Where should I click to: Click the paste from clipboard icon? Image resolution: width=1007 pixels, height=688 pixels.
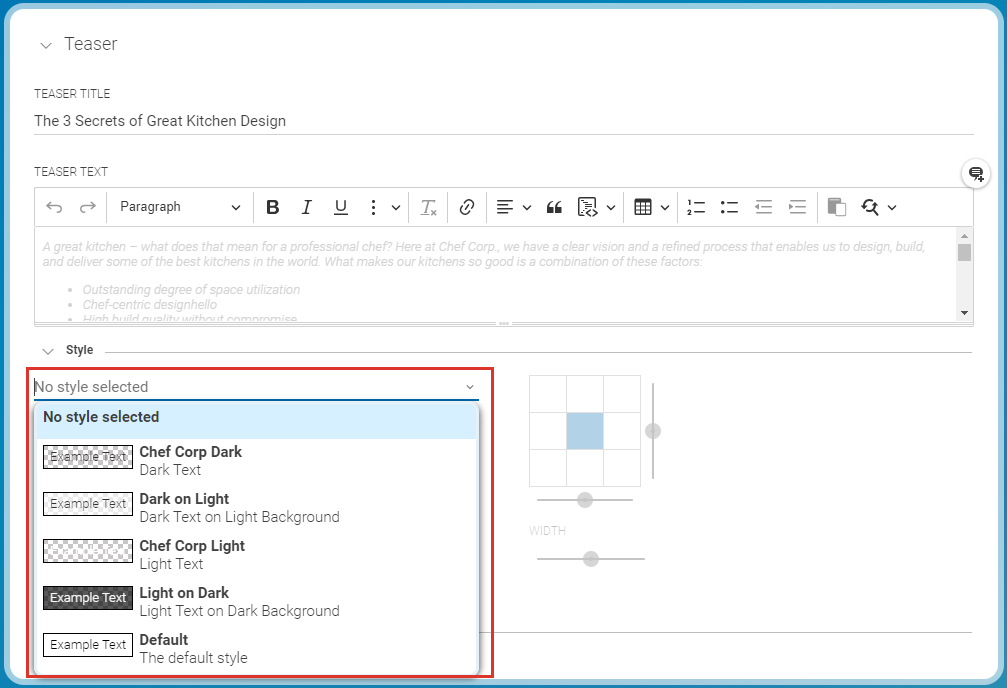pos(836,207)
